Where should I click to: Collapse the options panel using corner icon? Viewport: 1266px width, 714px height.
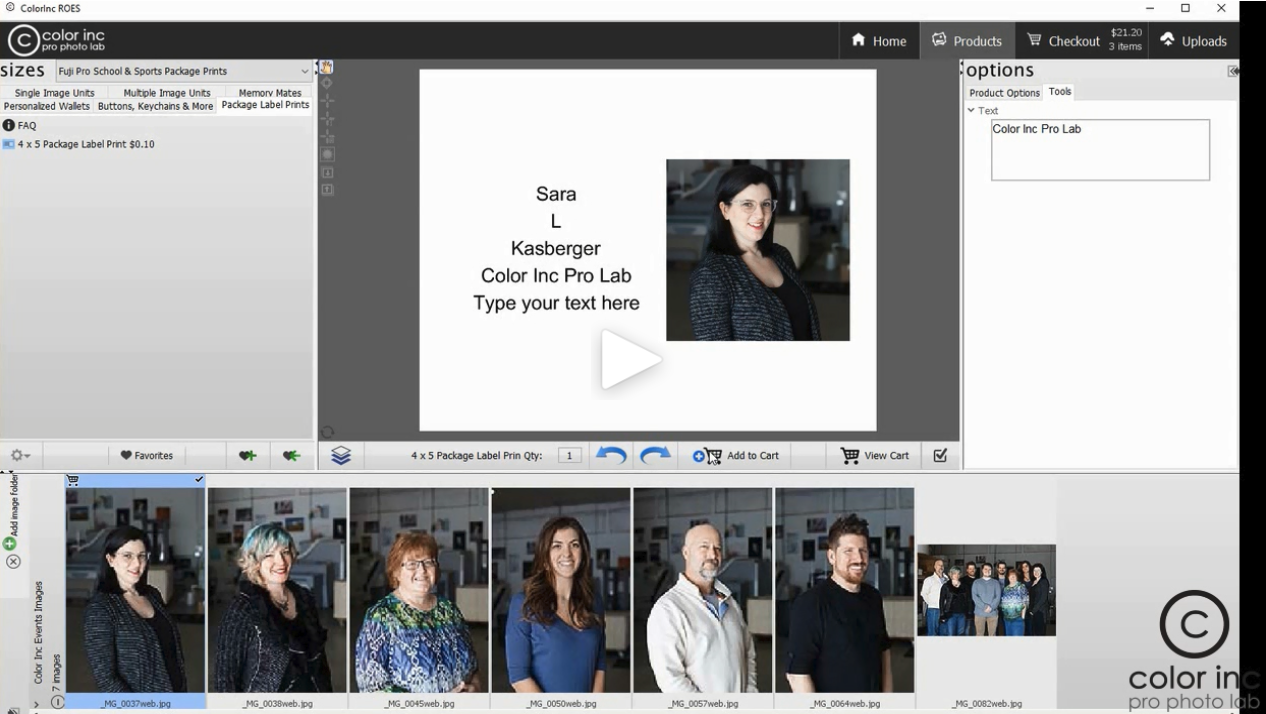click(x=1233, y=71)
